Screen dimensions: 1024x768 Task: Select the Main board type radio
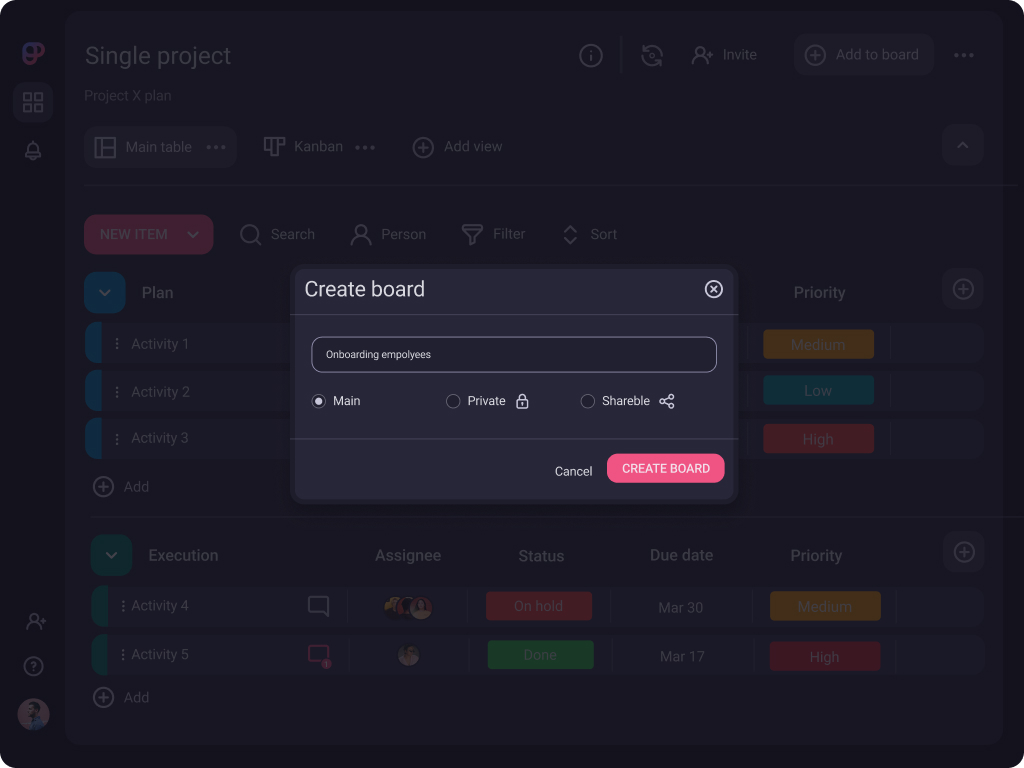319,401
